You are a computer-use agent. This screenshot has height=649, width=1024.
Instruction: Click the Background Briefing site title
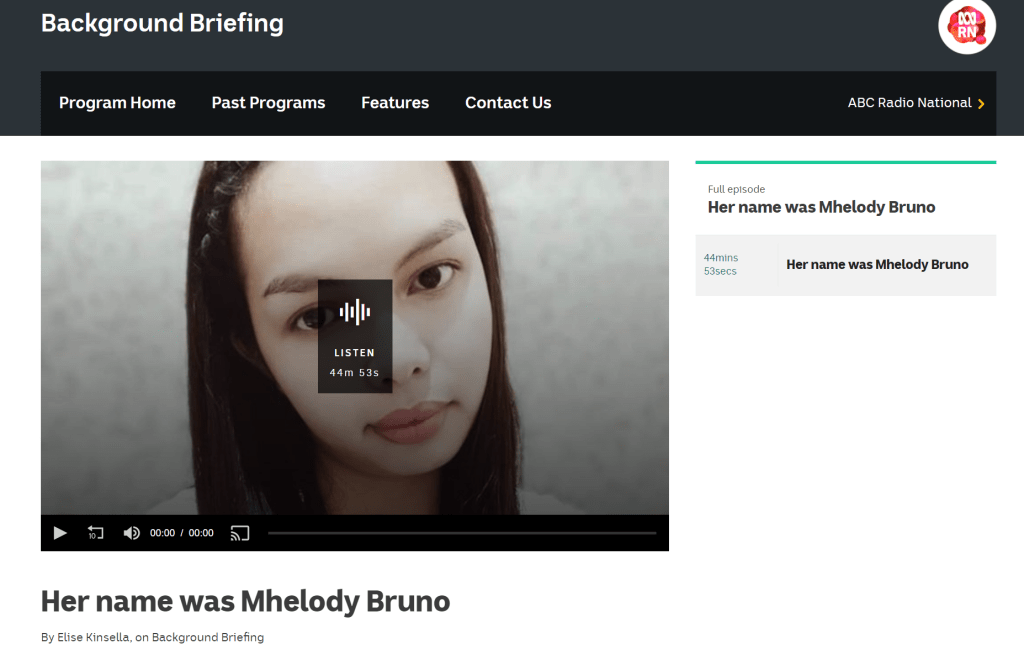162,23
